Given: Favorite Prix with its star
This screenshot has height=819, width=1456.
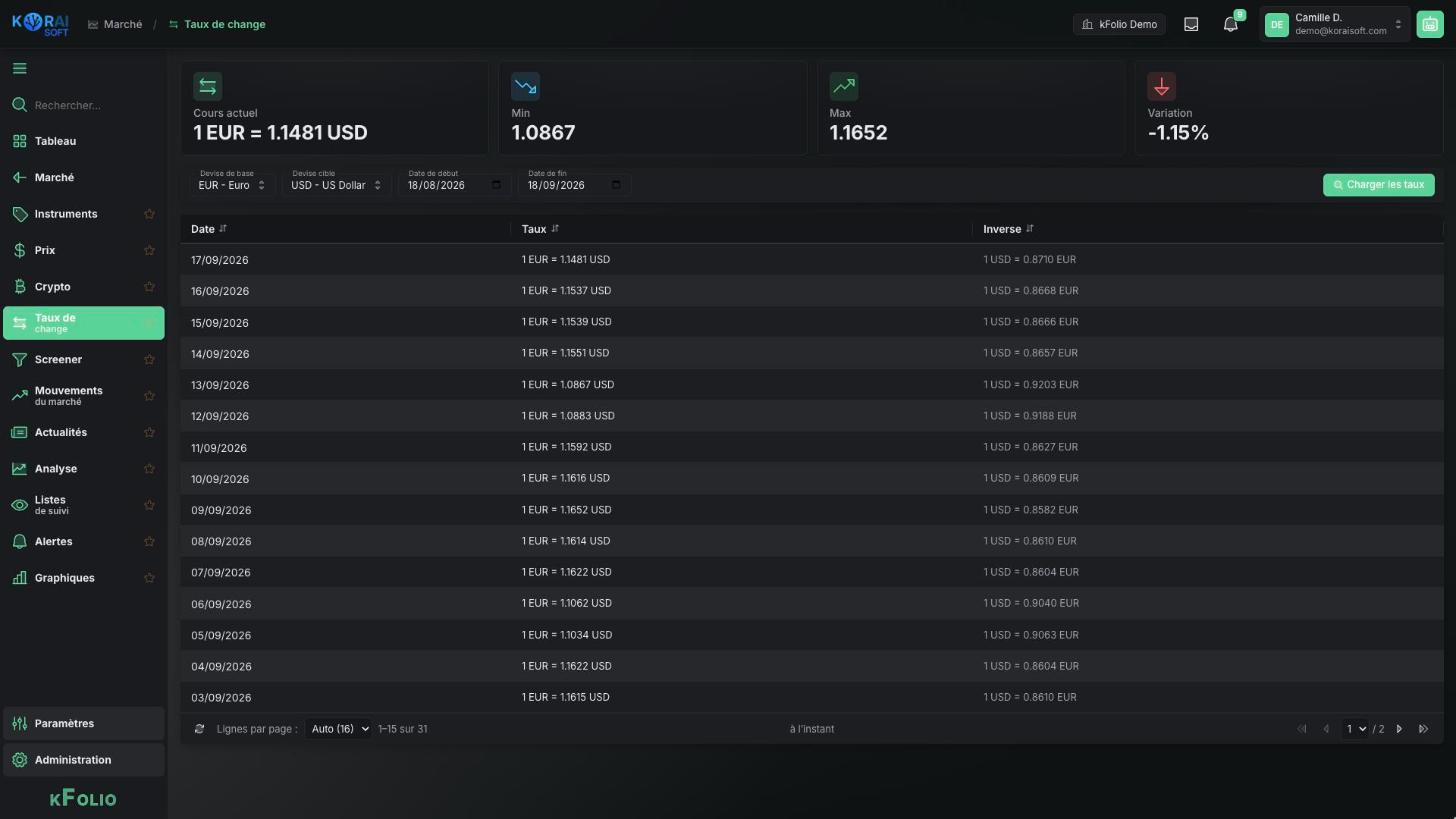Looking at the screenshot, I should (x=149, y=250).
